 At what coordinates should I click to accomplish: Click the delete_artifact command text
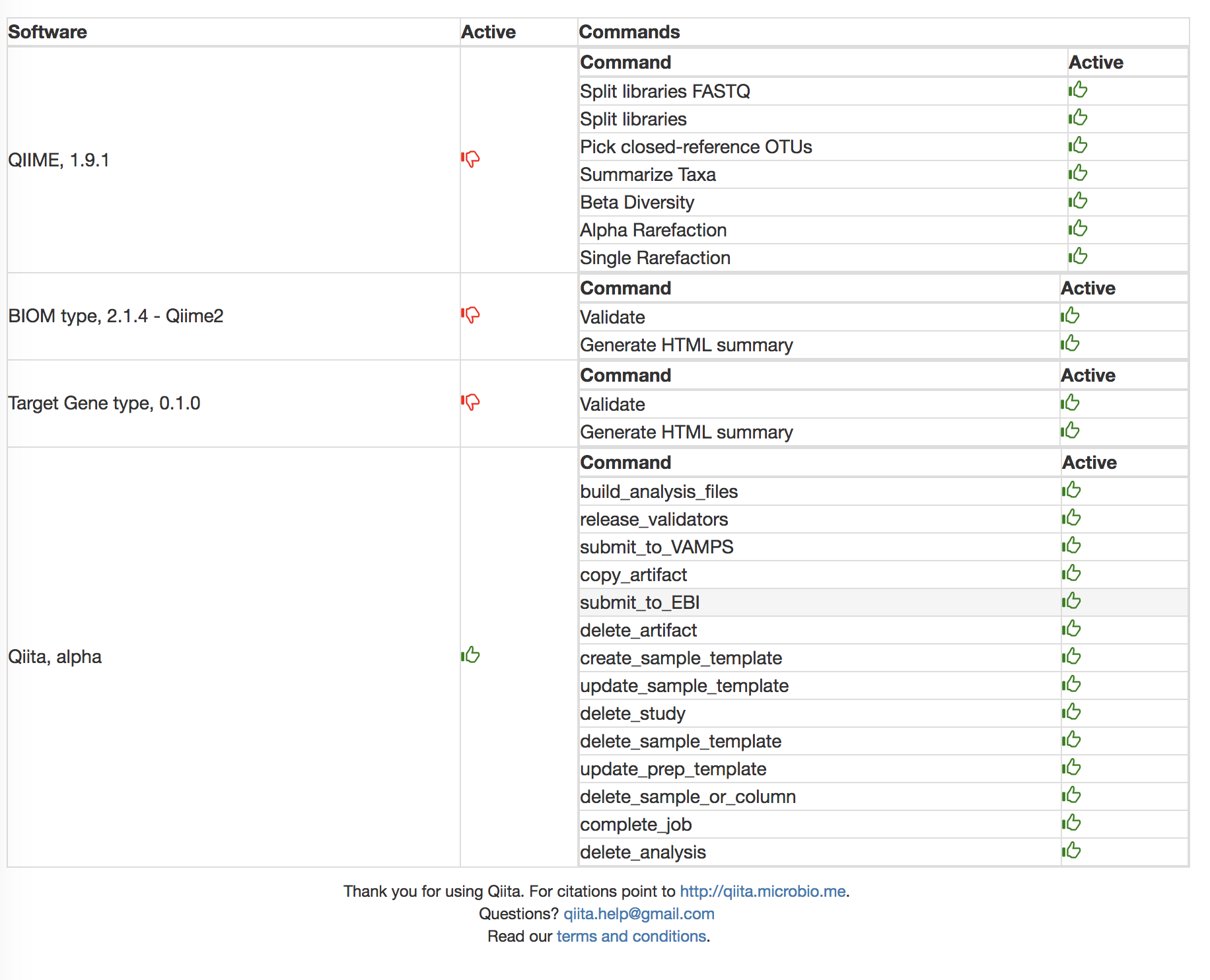pyautogui.click(x=639, y=630)
